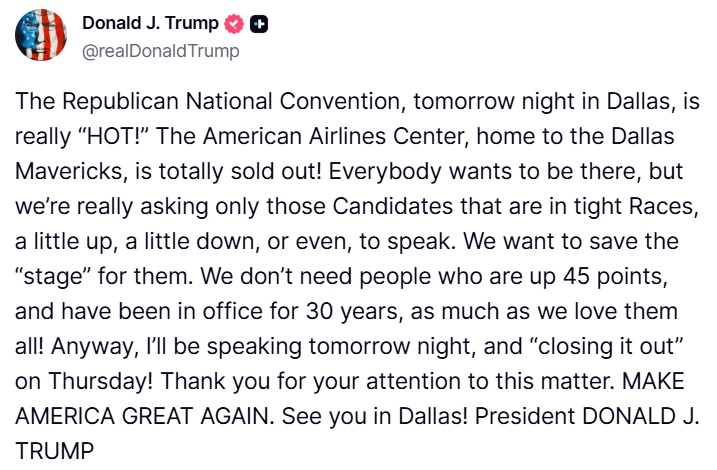The height and width of the screenshot is (470, 717).
Task: Click the final word "TRUMP" at post end
Action: (x=54, y=451)
